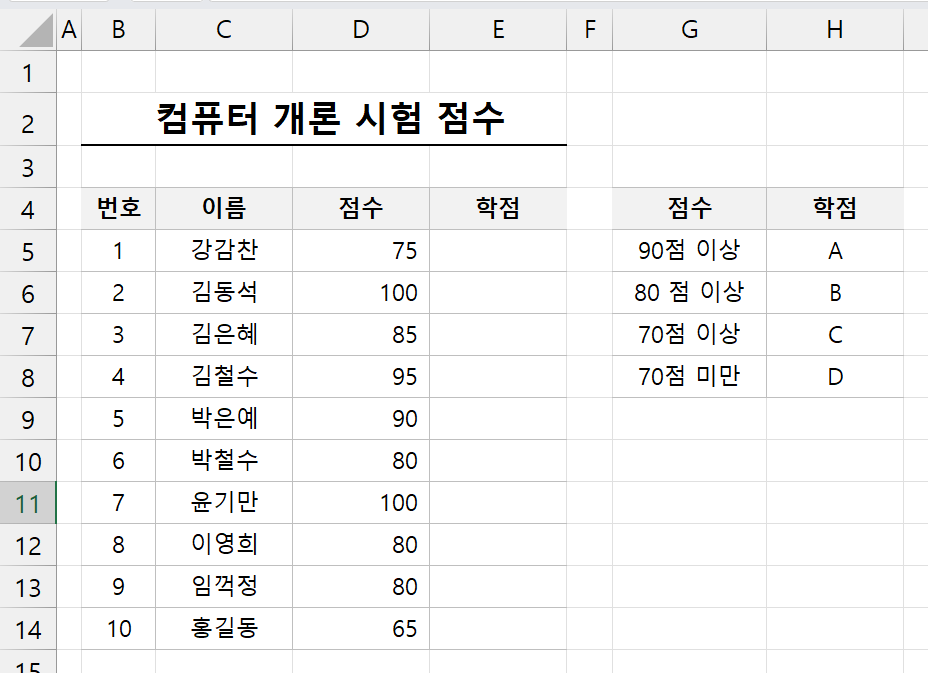Select row 5 header
Viewport: 928px width, 673px height.
click(28, 251)
